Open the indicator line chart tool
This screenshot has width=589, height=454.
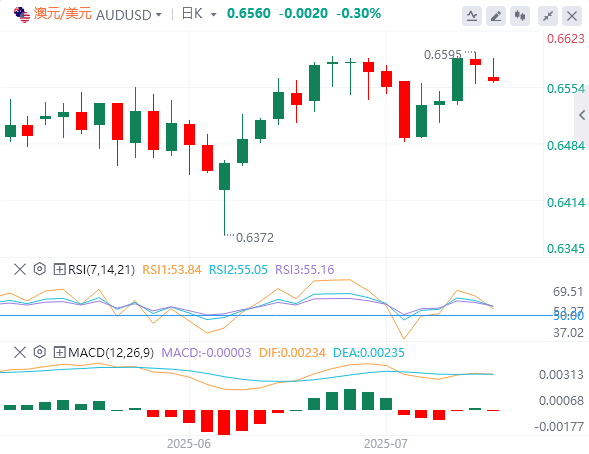[x=472, y=16]
